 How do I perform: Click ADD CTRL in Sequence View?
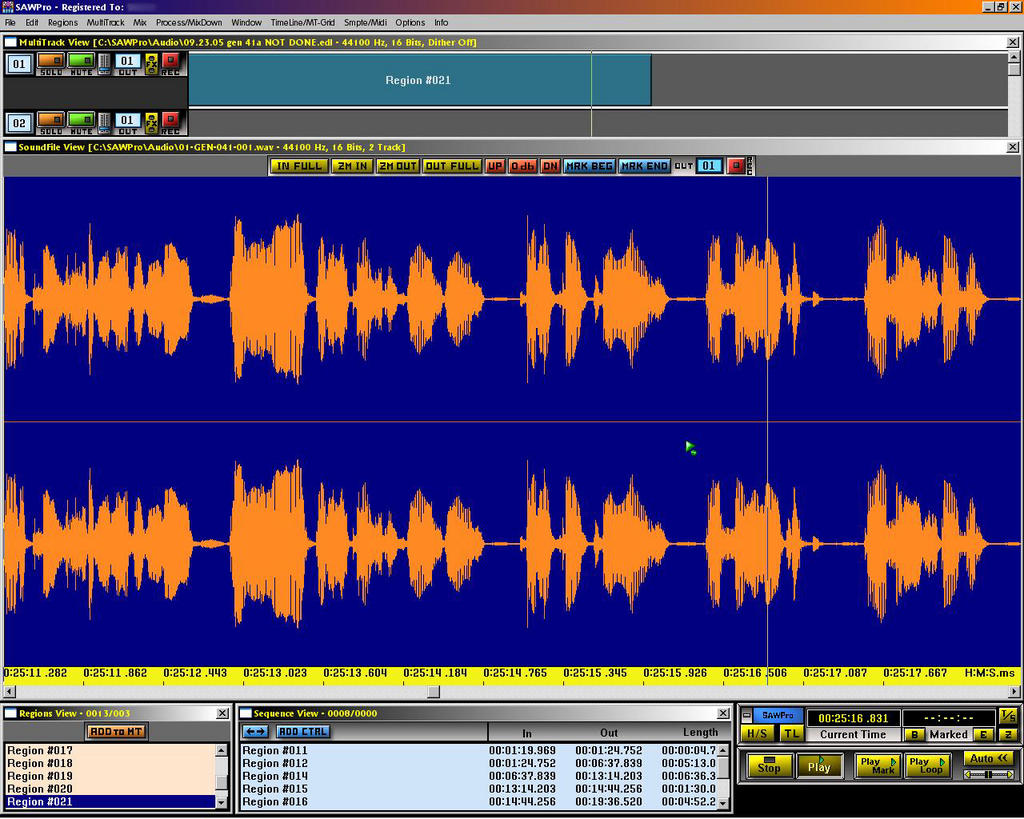pos(302,732)
